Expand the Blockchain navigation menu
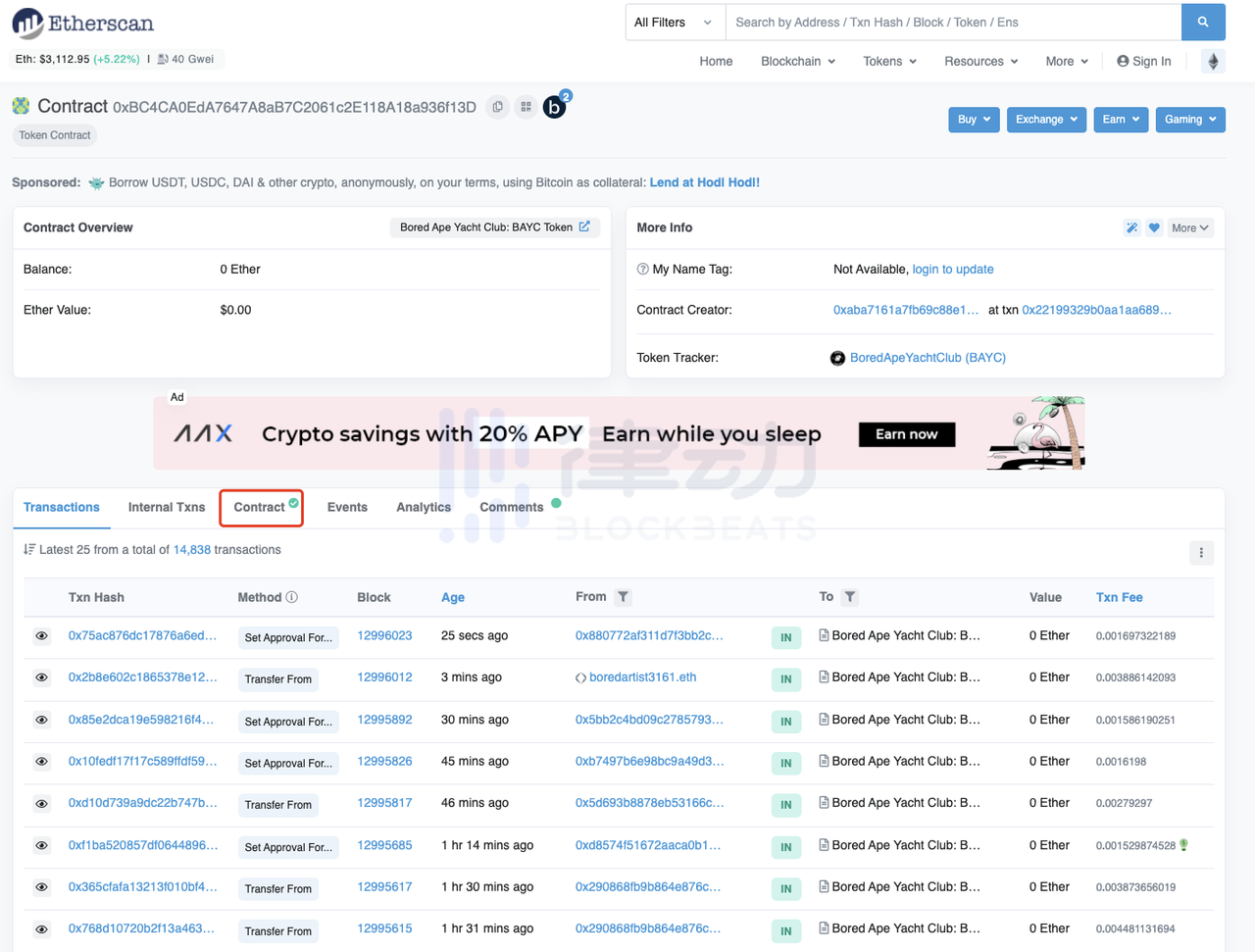The width and height of the screenshot is (1255, 952). pyautogui.click(x=797, y=62)
